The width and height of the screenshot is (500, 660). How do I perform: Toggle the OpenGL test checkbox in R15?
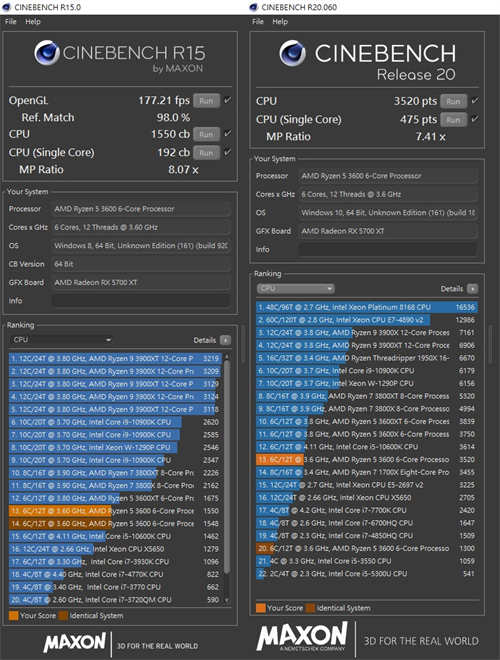coord(227,100)
